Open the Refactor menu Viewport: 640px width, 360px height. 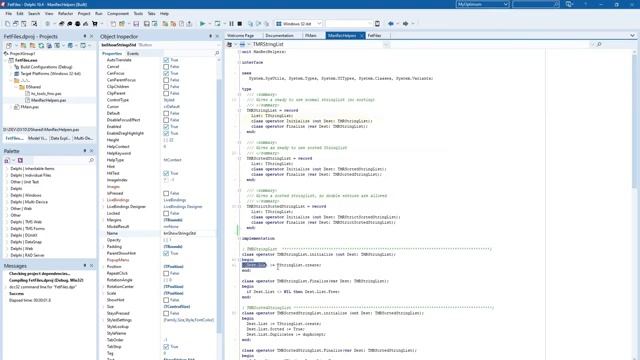click(x=65, y=13)
